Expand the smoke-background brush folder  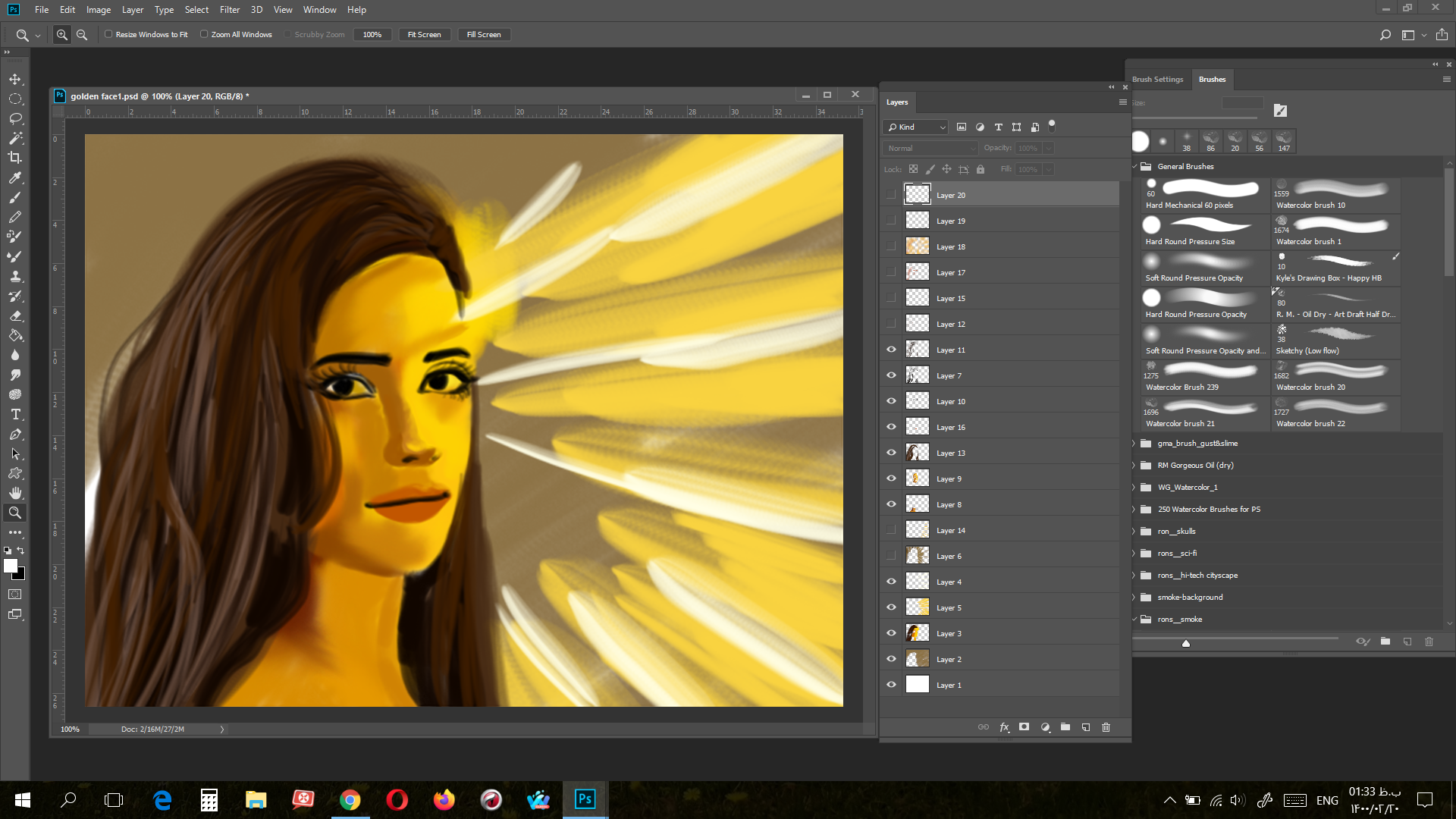(1135, 598)
